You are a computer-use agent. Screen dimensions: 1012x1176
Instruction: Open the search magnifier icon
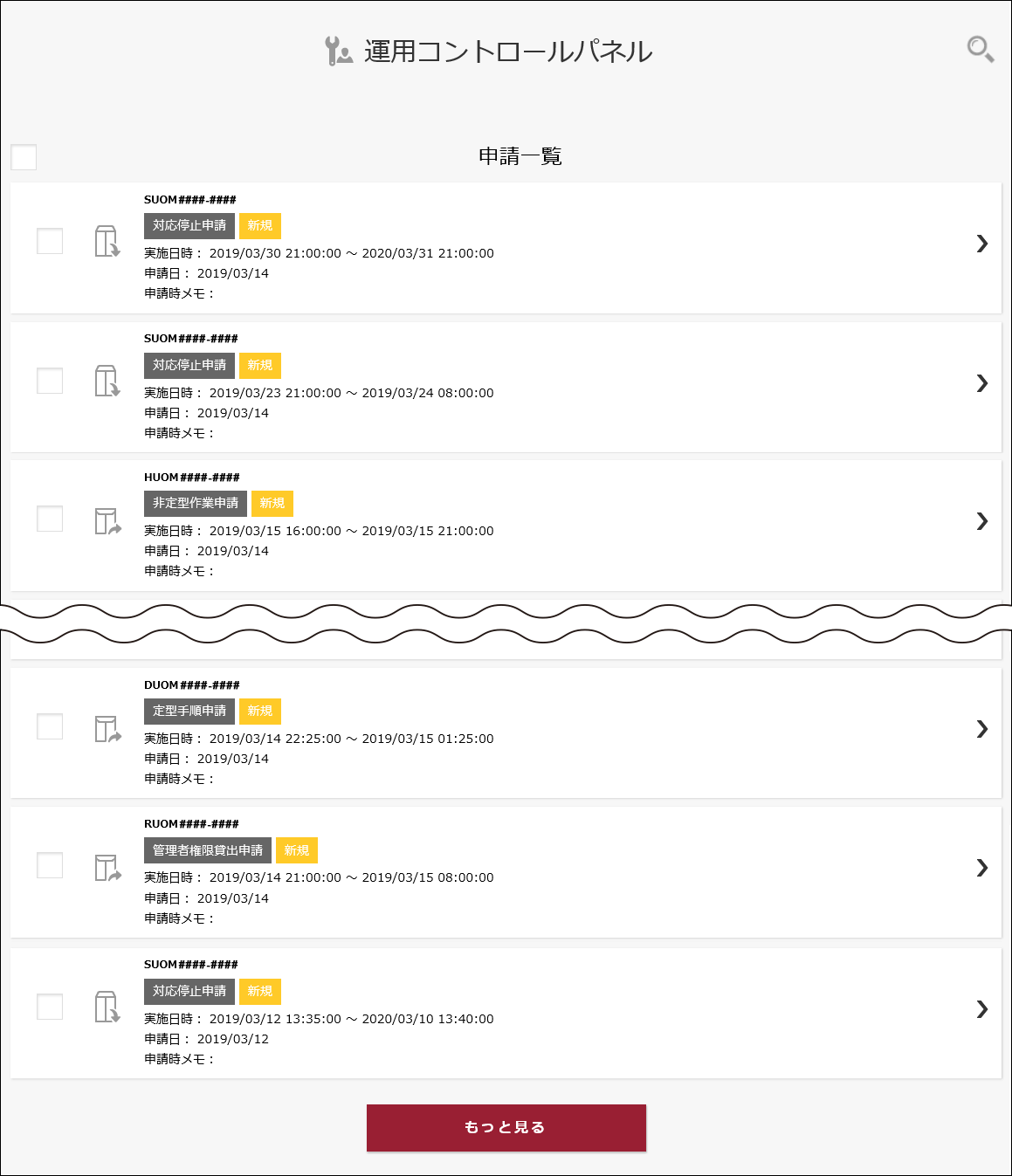(980, 49)
